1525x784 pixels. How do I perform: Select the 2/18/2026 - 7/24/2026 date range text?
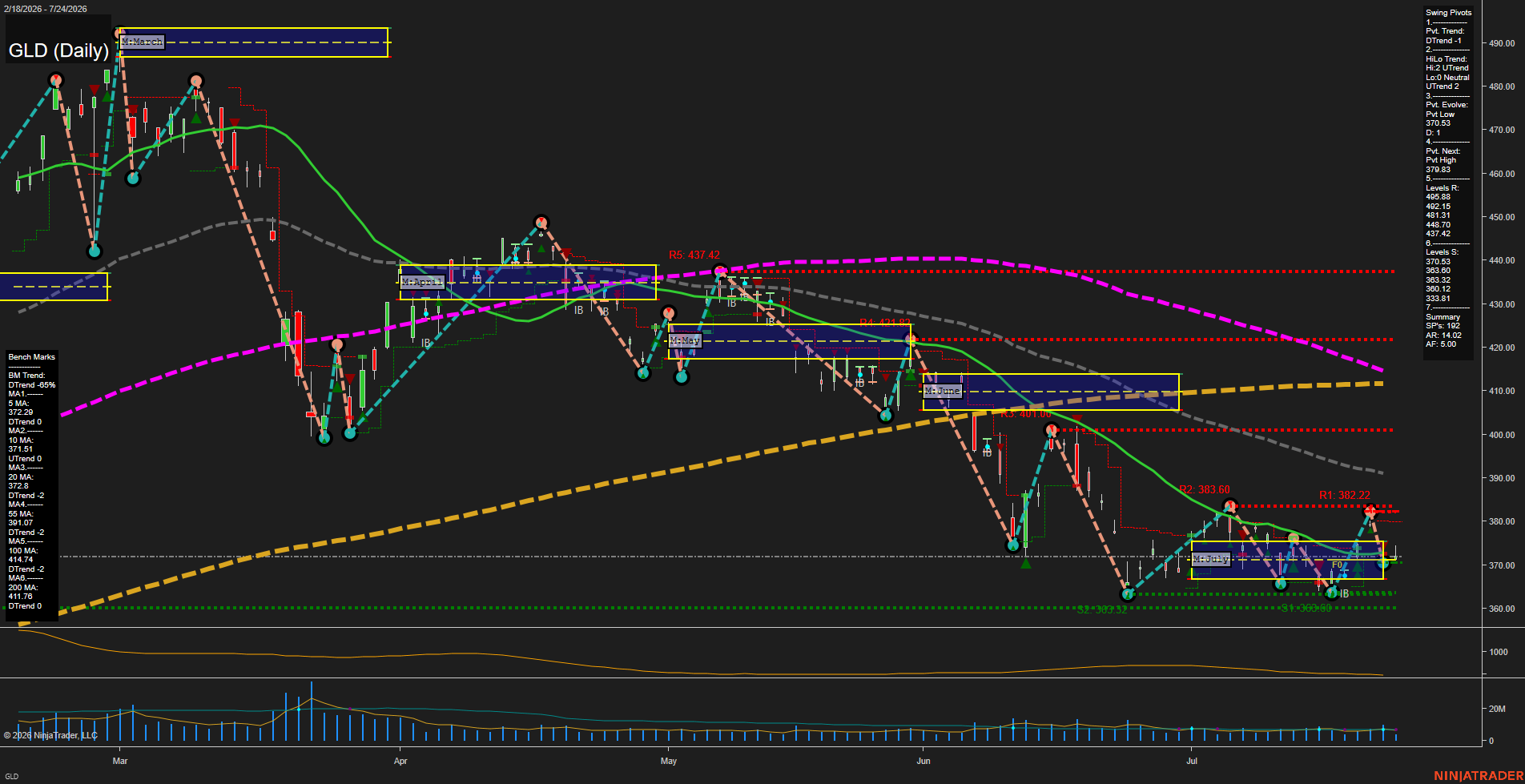(46, 9)
